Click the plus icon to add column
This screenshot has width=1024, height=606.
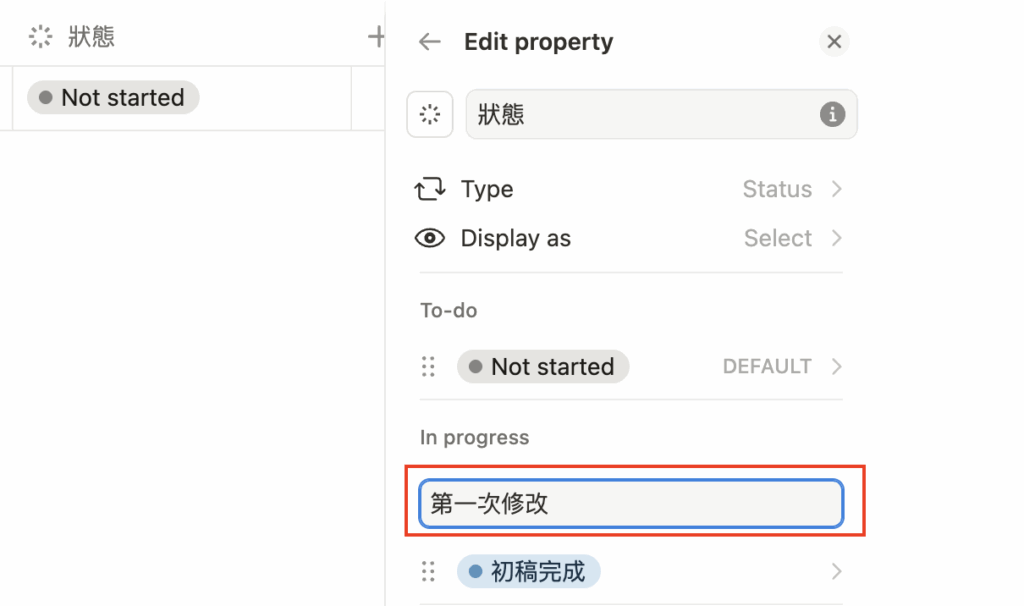[x=376, y=38]
